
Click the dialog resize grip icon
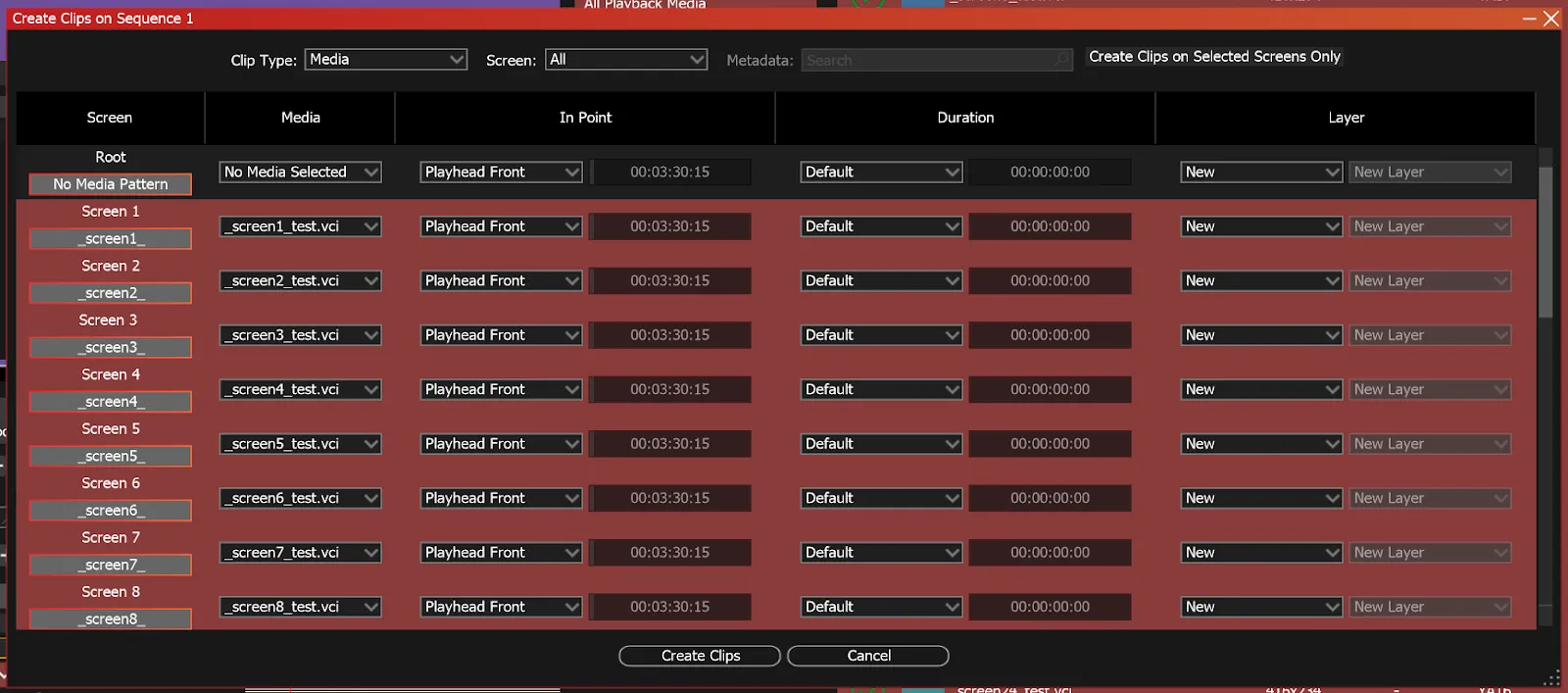click(1551, 678)
